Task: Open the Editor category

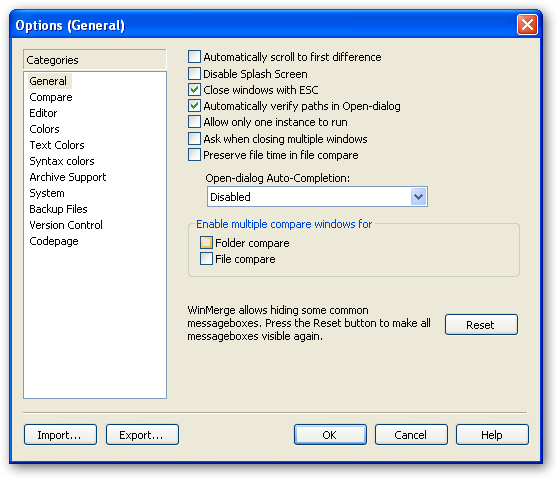Action: tap(43, 113)
